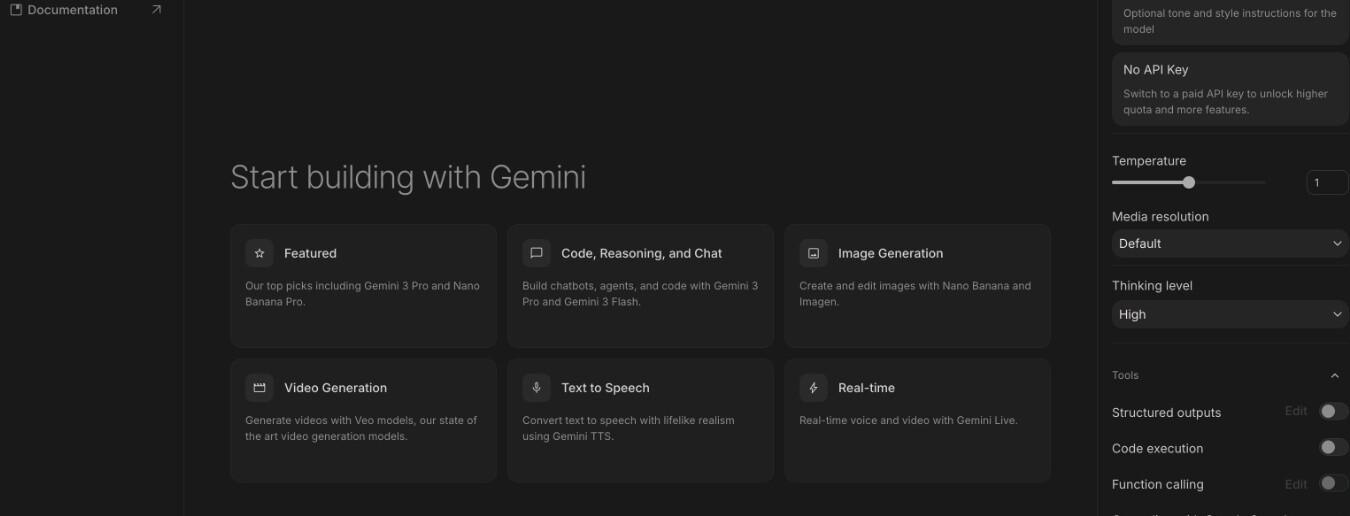Select the Featured models card title

(x=310, y=253)
